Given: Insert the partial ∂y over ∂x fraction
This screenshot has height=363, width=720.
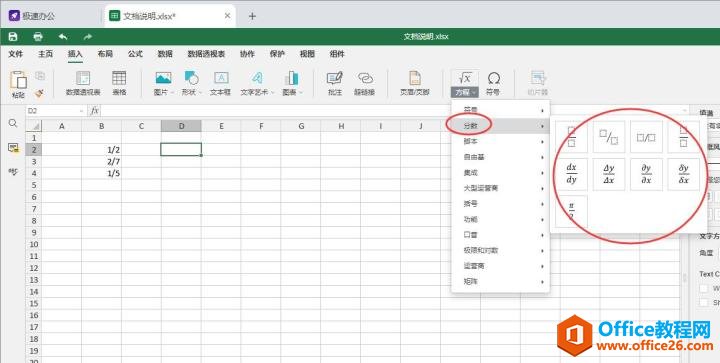Looking at the screenshot, I should (x=646, y=174).
